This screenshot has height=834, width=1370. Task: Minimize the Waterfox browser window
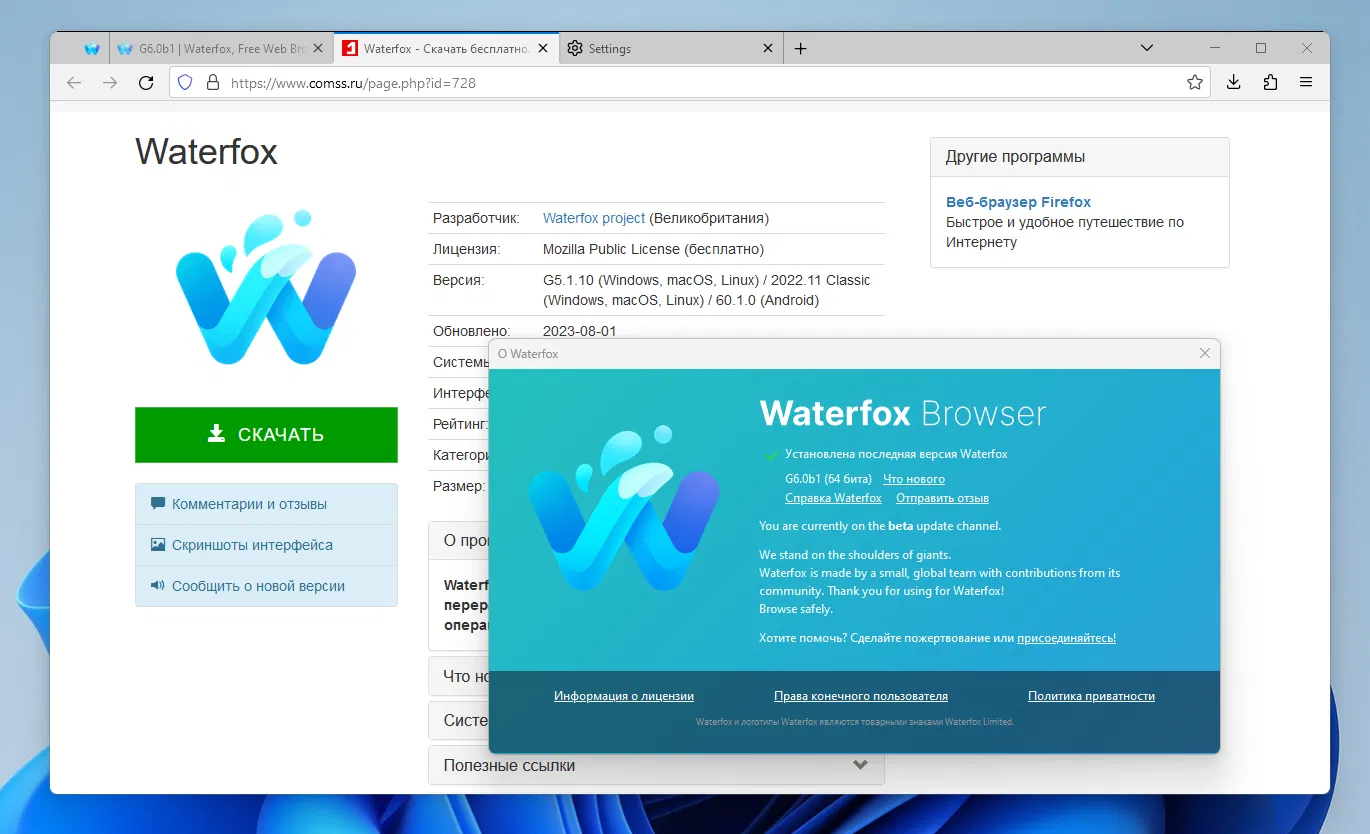[x=1215, y=48]
